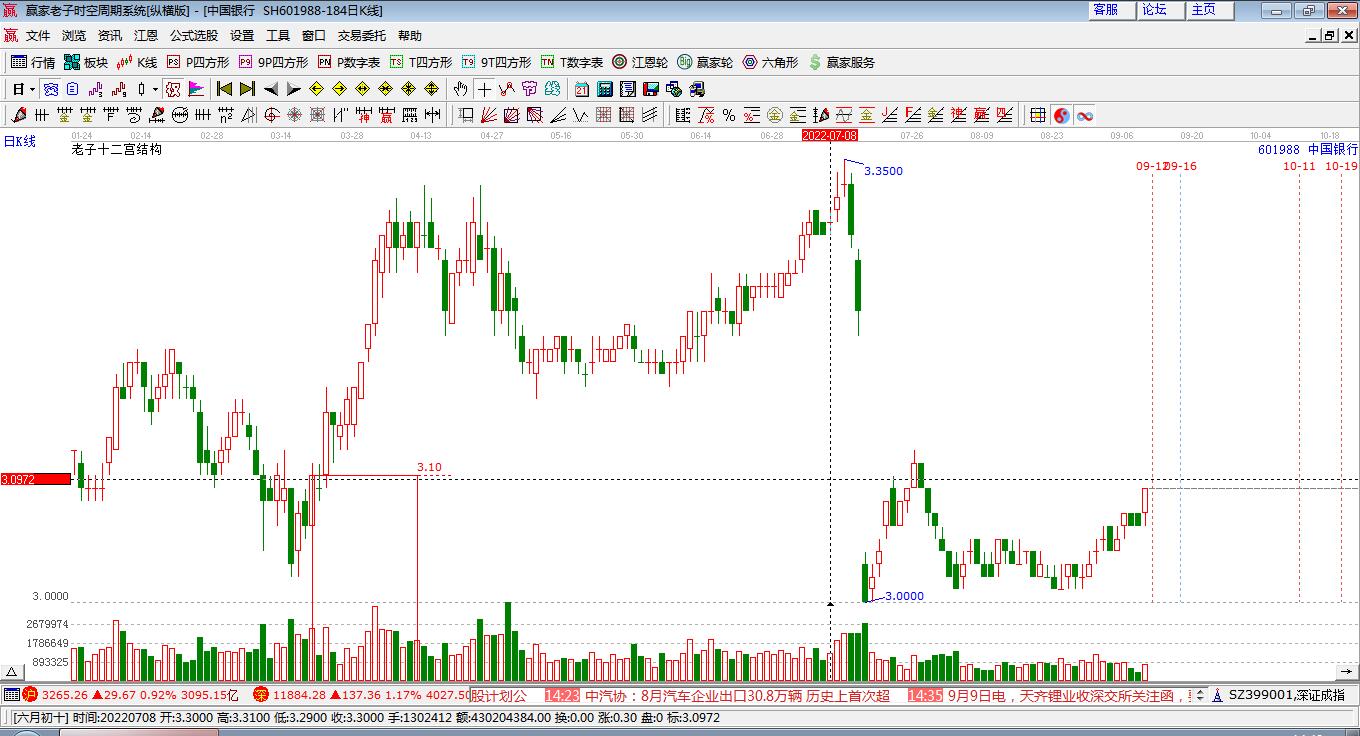This screenshot has height=736, width=1360.
Task: Click the 10-11 cycle date marker
Action: pos(1300,166)
